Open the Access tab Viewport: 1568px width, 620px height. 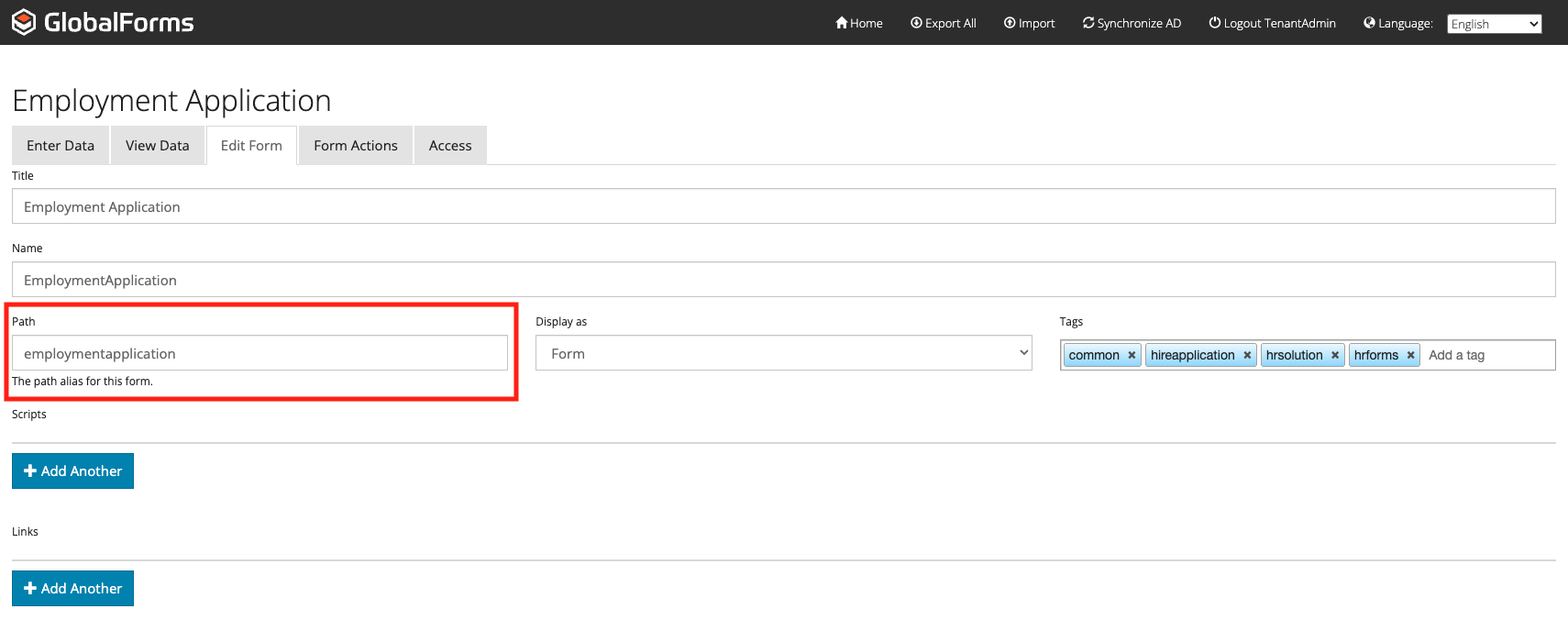coord(450,146)
